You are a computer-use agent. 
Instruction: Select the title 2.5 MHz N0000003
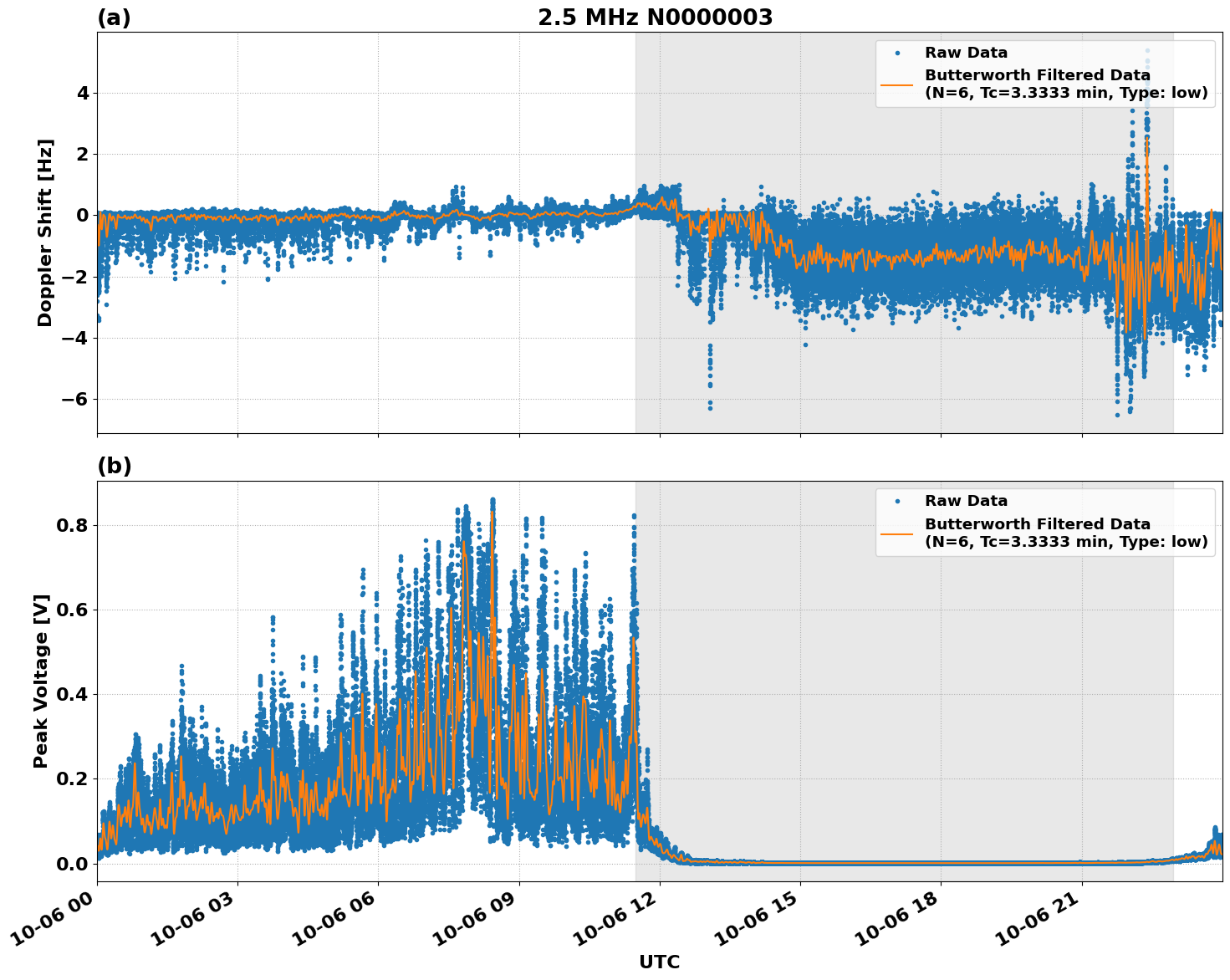[656, 15]
